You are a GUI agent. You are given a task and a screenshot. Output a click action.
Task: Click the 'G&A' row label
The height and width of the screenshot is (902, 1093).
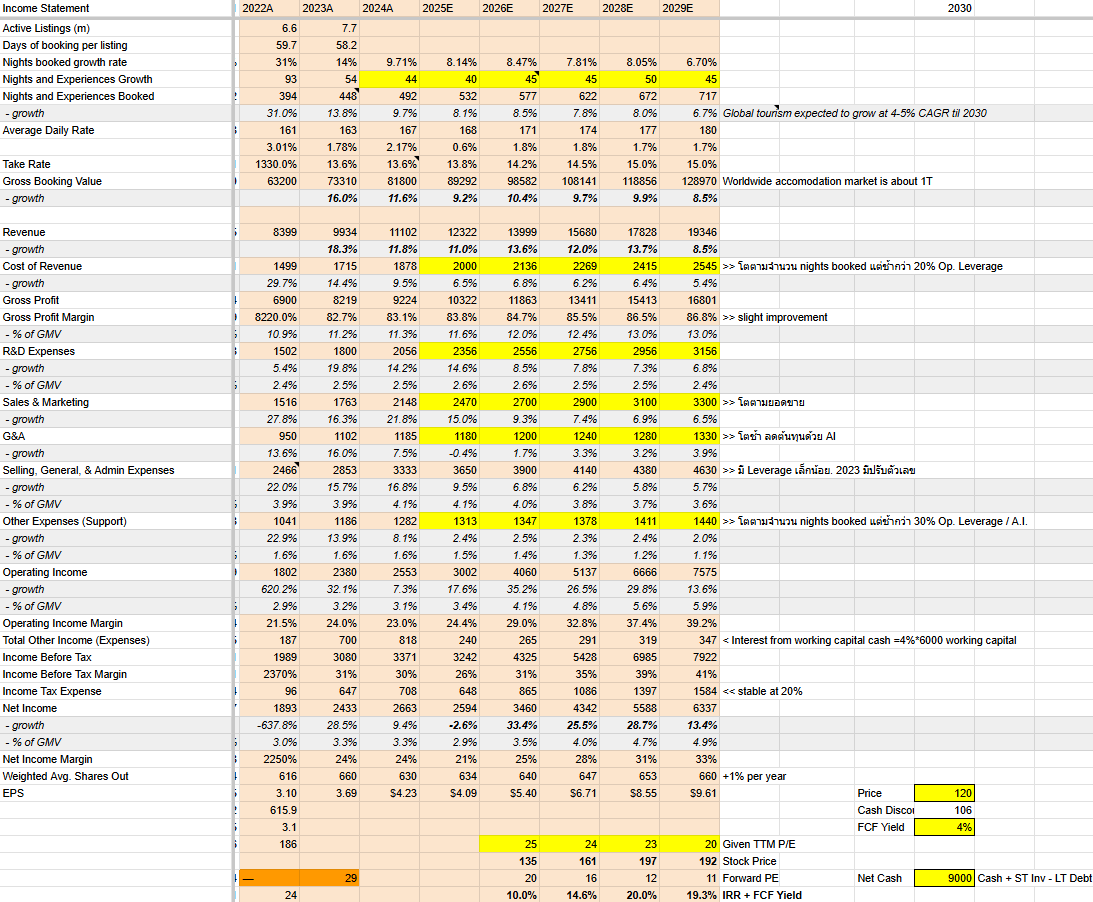pos(14,436)
